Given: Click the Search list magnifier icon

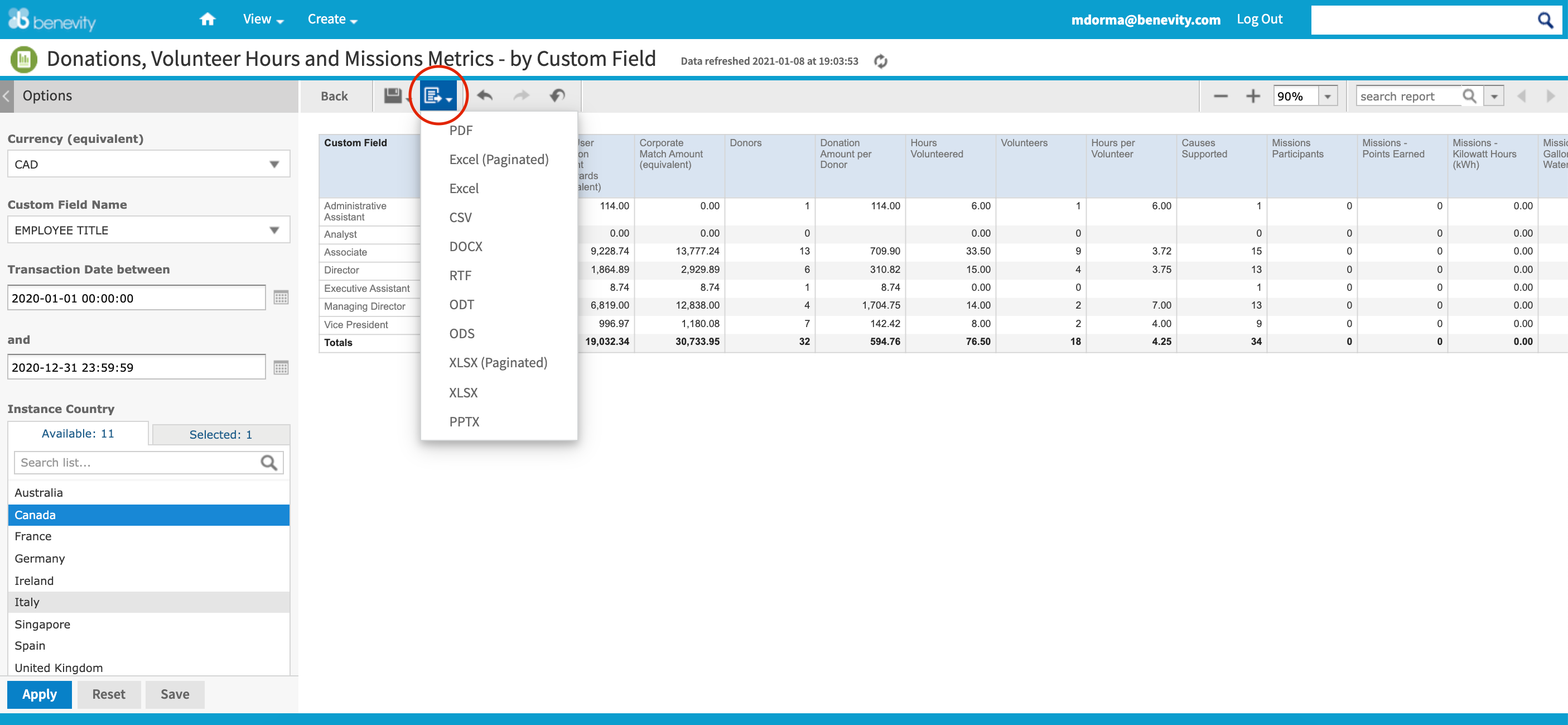Looking at the screenshot, I should tap(268, 463).
